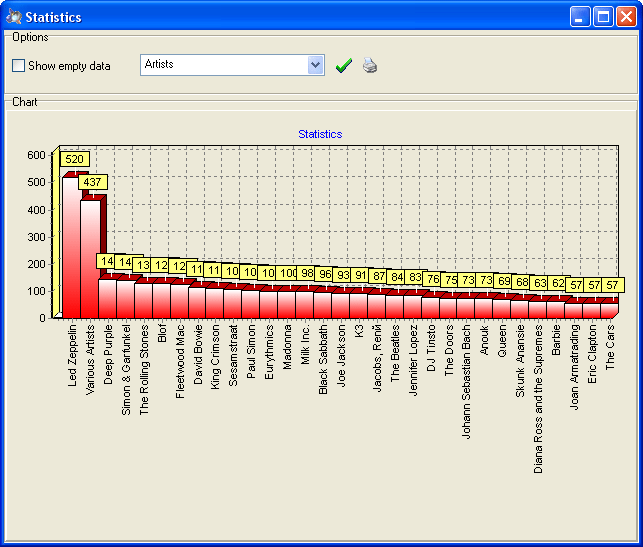Click the Jacobs, René axis label
This screenshot has height=547, width=643.
pos(377,358)
